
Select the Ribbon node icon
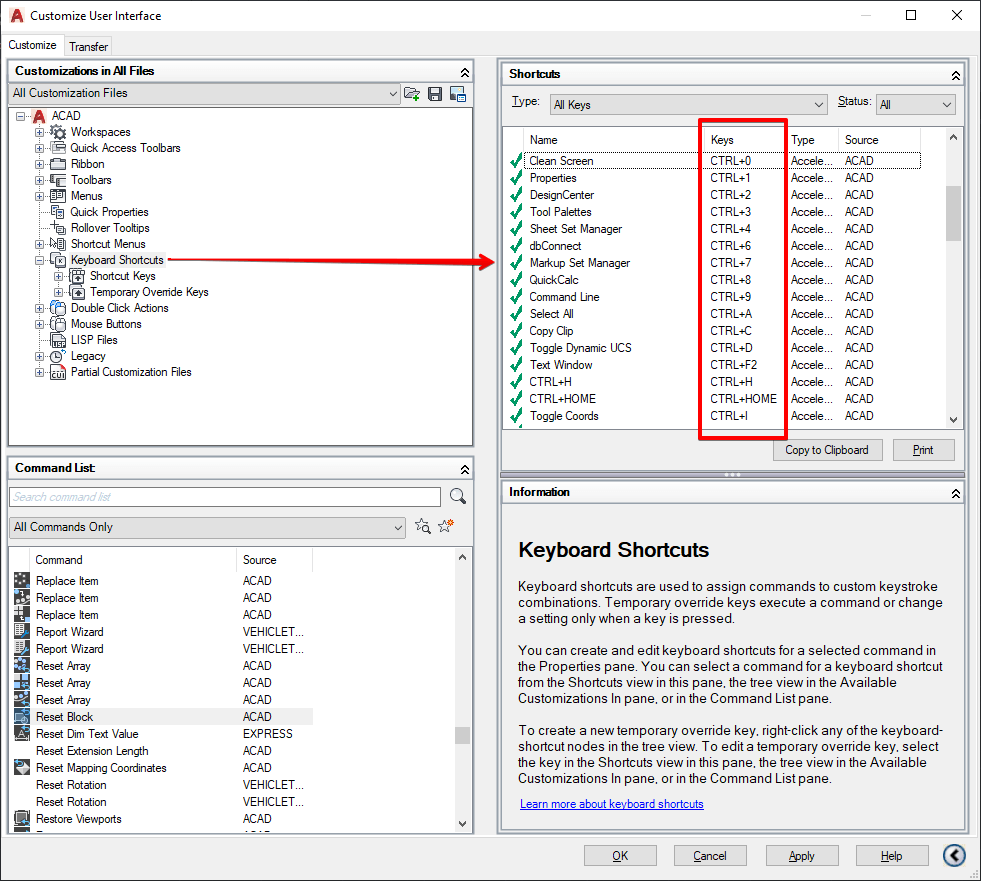tap(58, 164)
